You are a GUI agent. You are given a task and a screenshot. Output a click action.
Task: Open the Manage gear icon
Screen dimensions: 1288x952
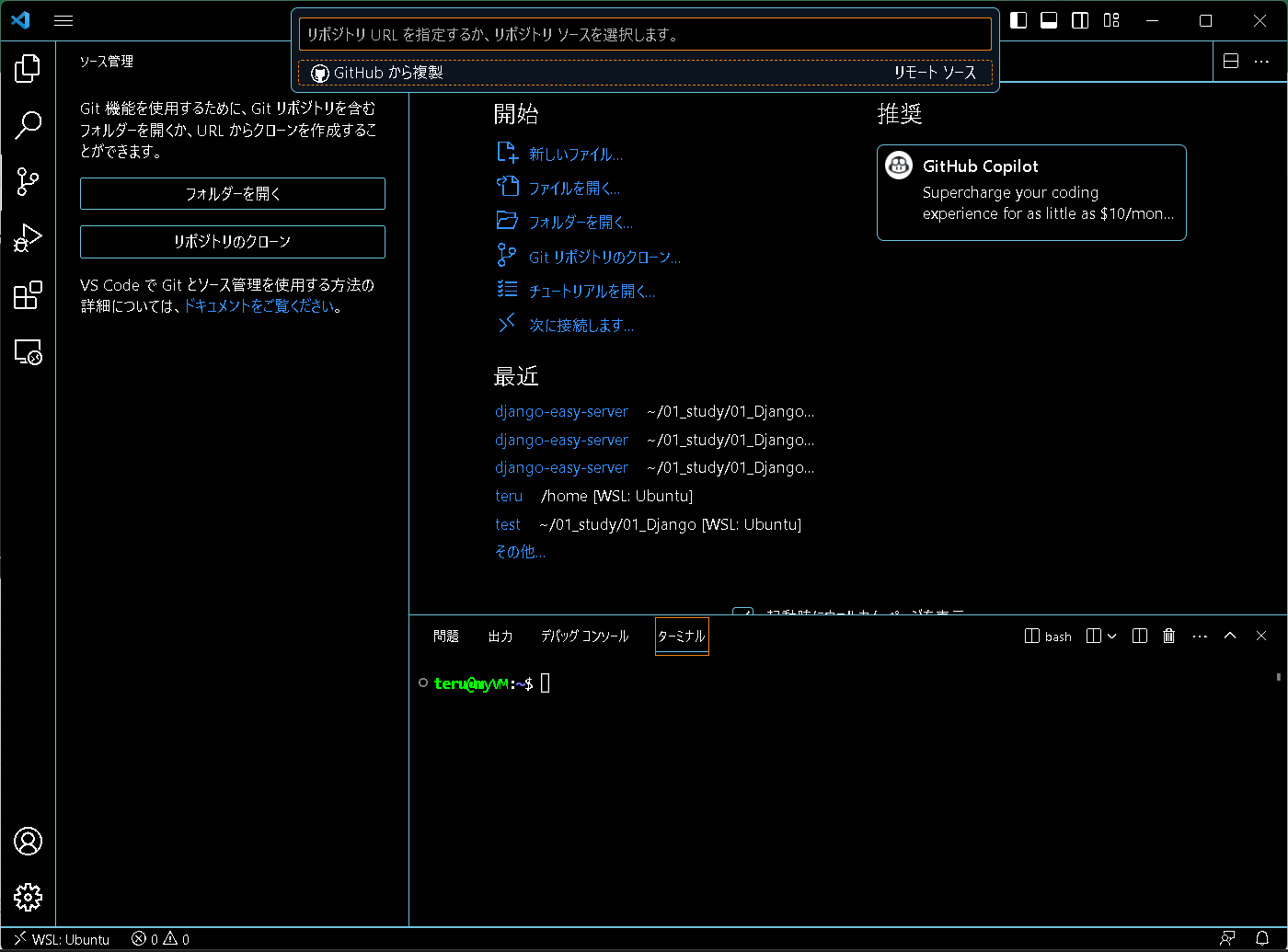(x=28, y=897)
